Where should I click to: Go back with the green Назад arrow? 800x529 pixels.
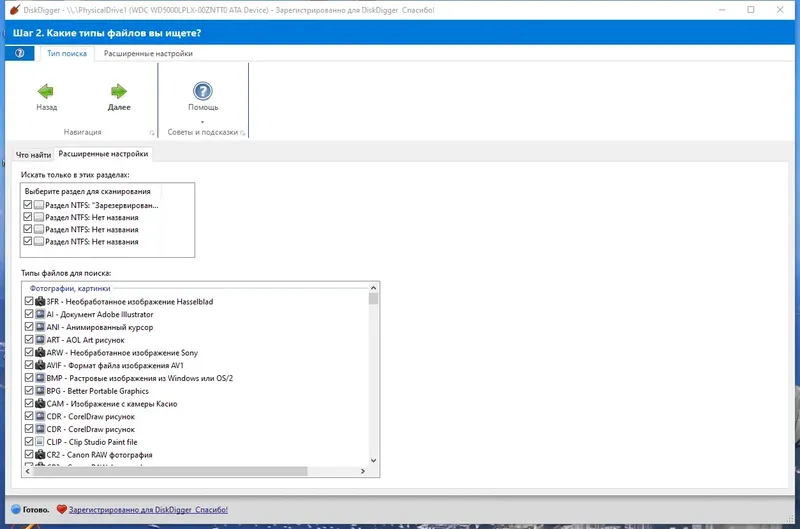point(46,91)
